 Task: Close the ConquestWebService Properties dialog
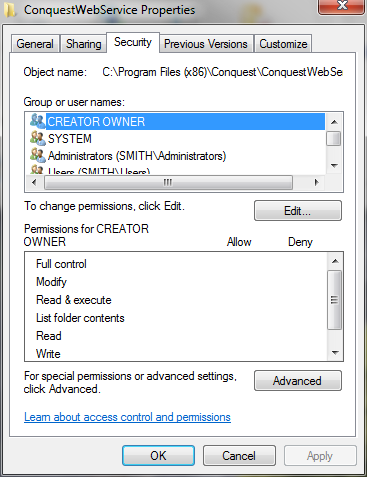(341, 6)
